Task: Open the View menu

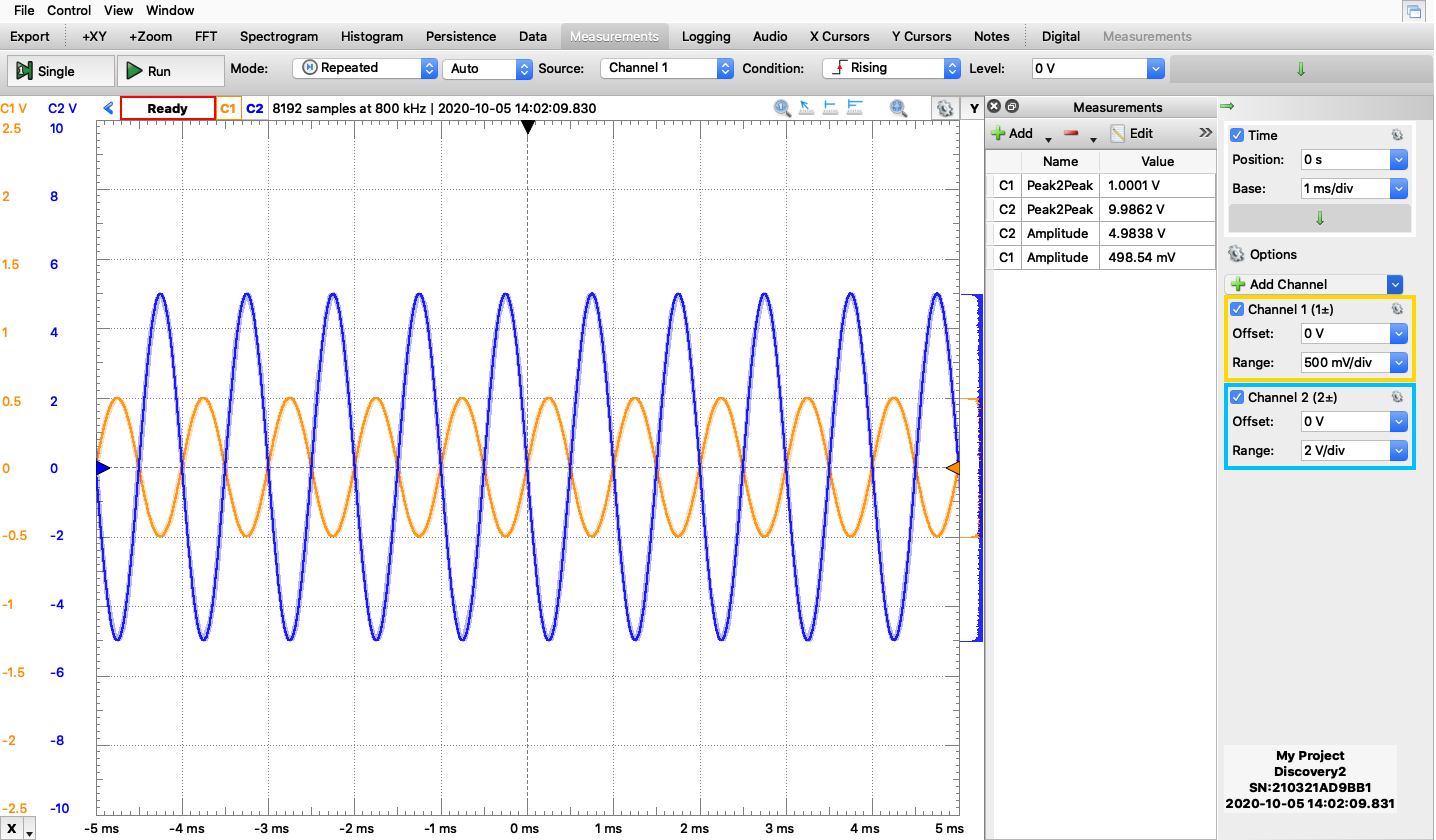Action: 118,10
